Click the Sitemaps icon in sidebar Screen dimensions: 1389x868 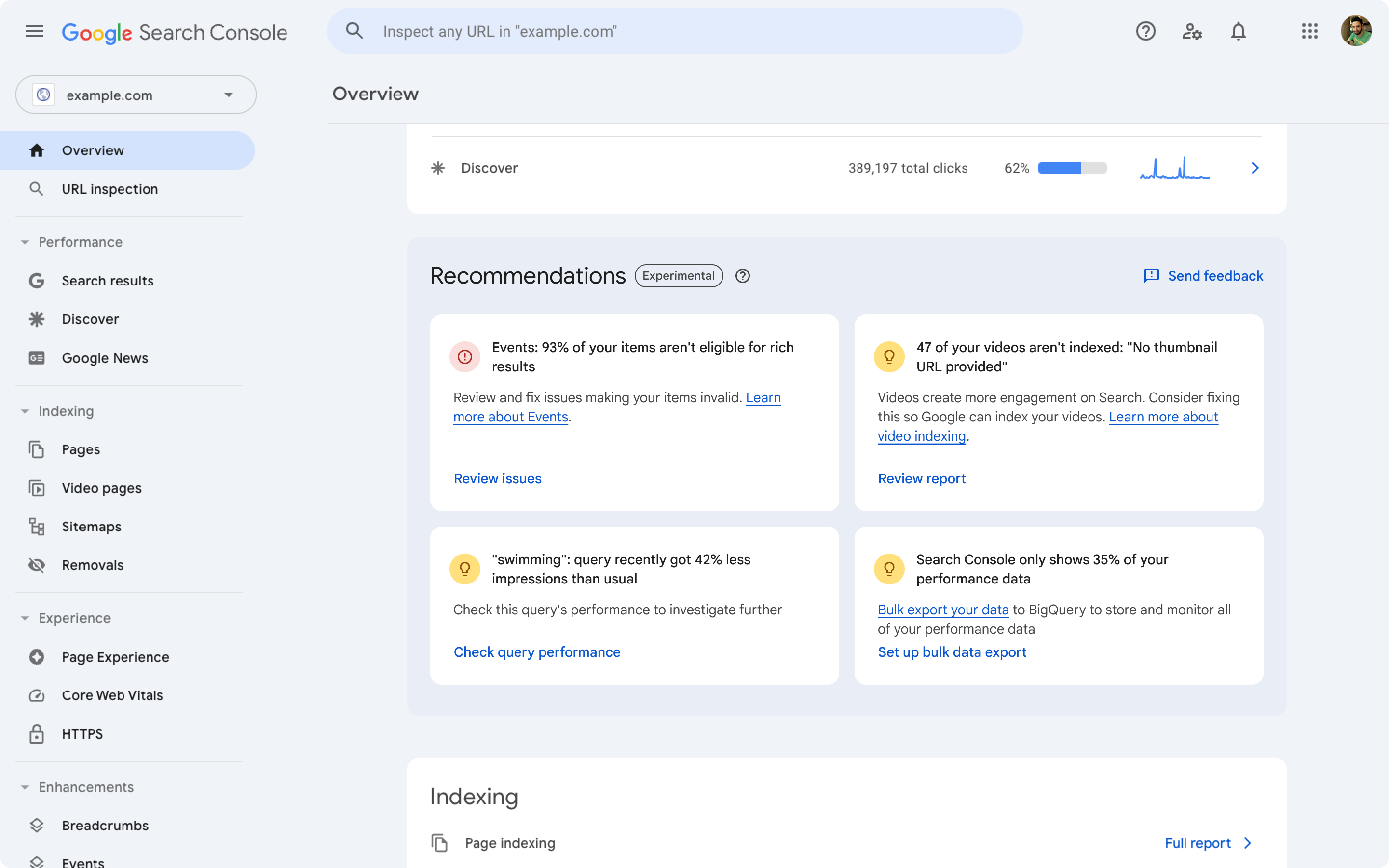36,526
